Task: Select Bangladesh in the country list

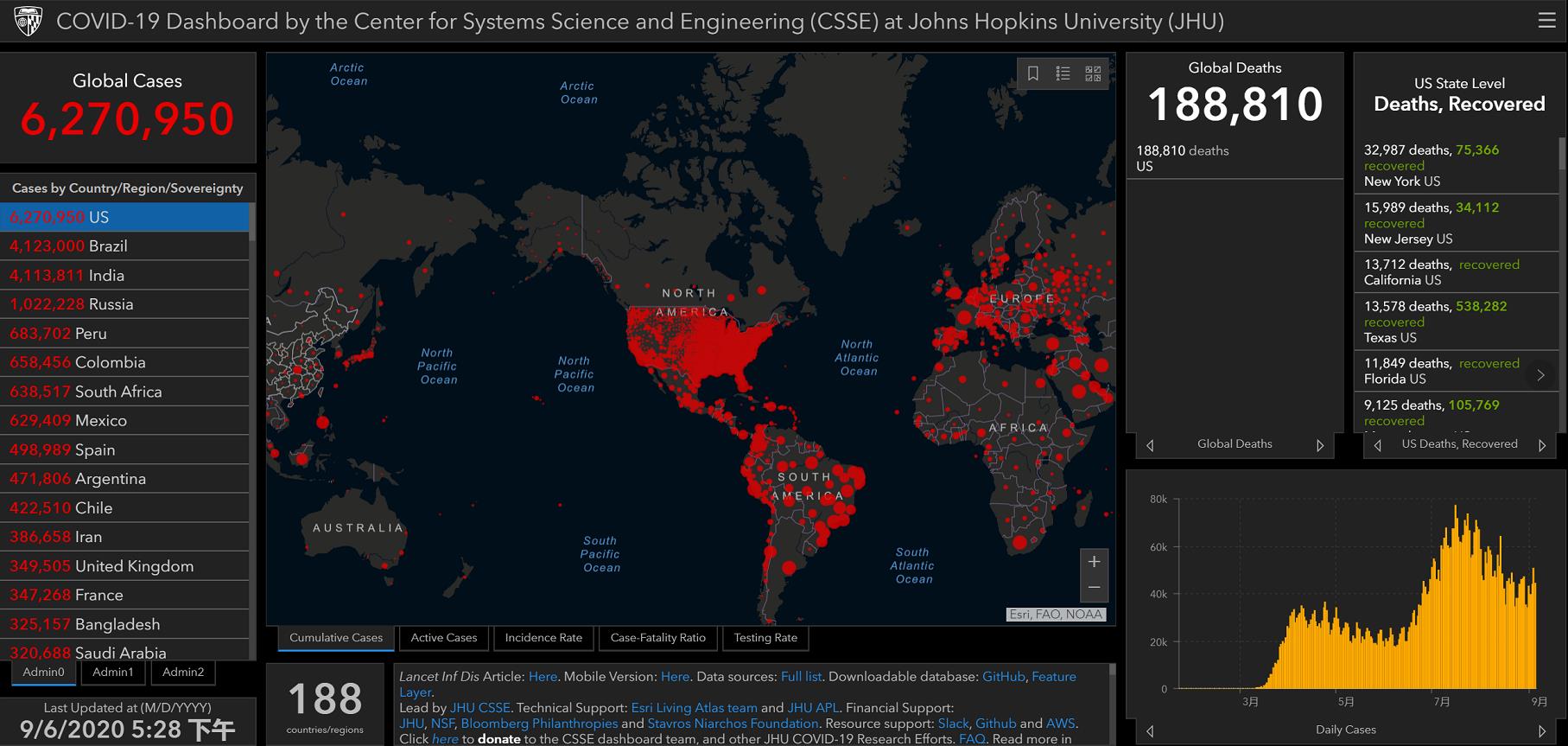Action: coord(124,624)
